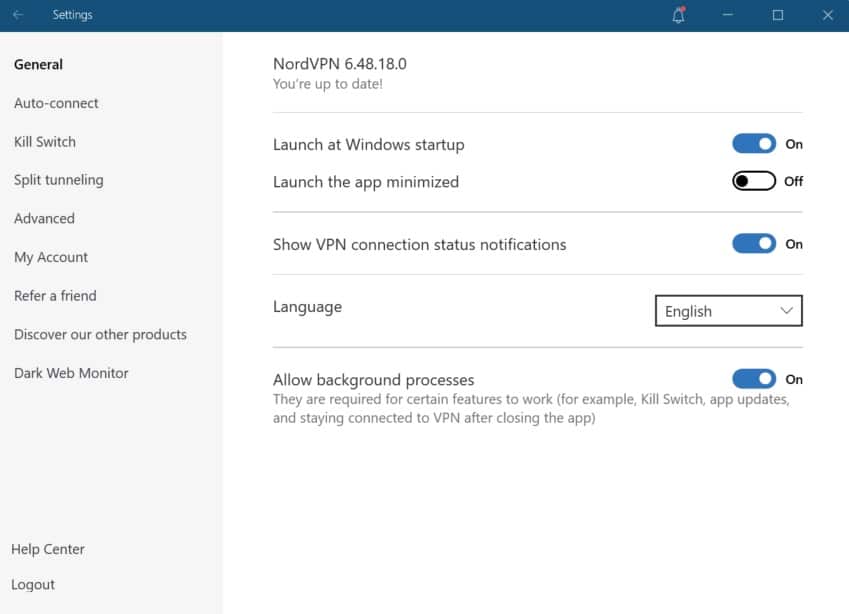Click Refer a friend
Screen dimensions: 849x614
coord(55,296)
